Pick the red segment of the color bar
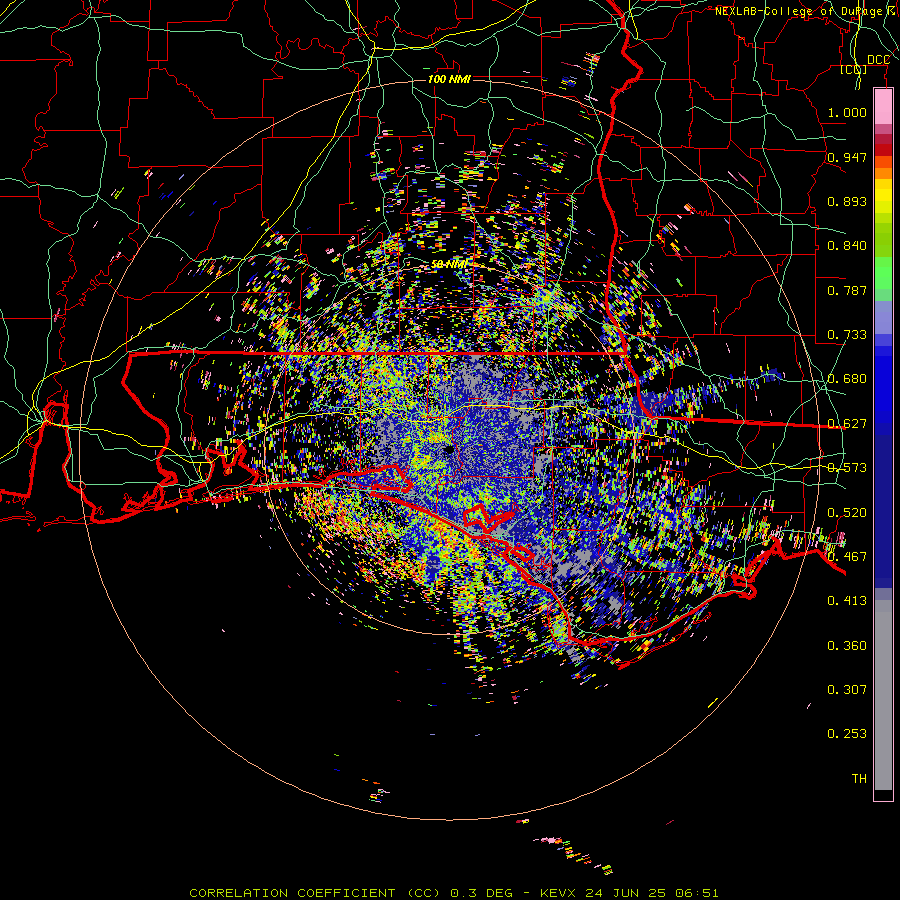The width and height of the screenshot is (900, 900). [883, 150]
